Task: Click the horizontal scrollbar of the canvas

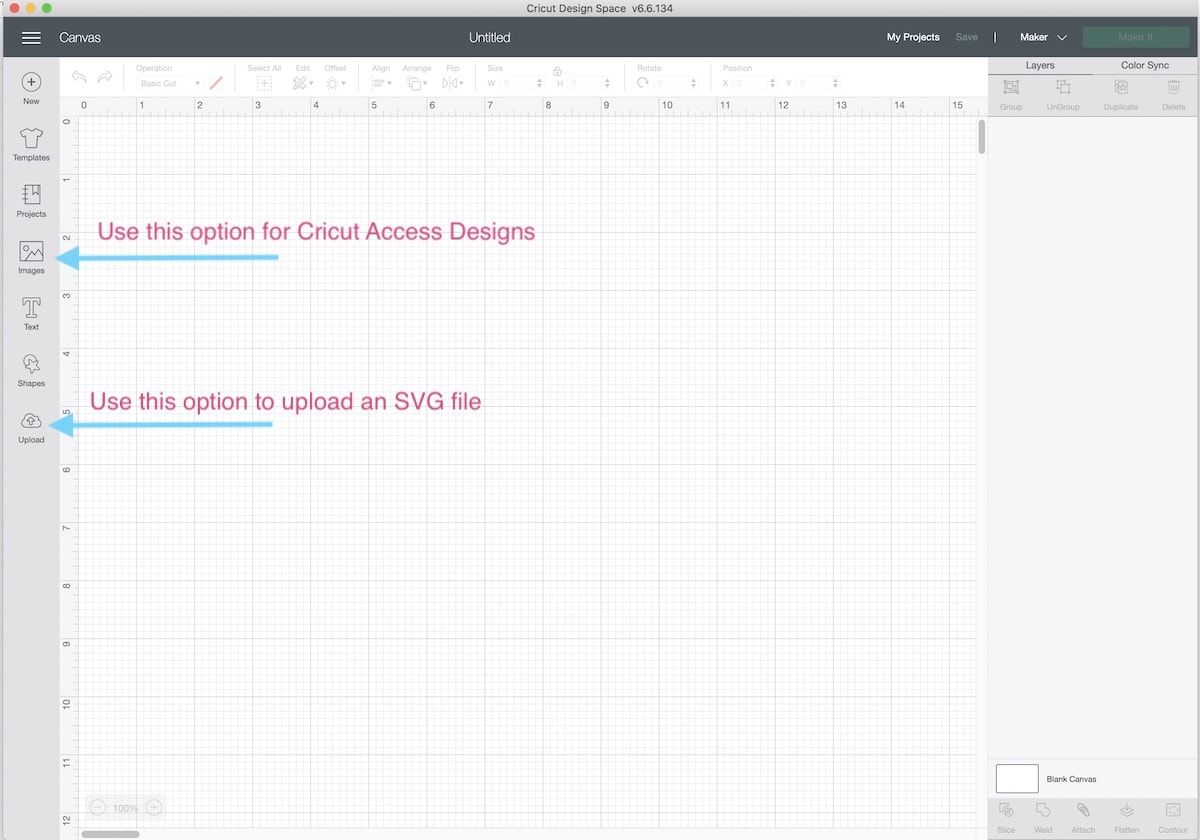Action: point(111,833)
